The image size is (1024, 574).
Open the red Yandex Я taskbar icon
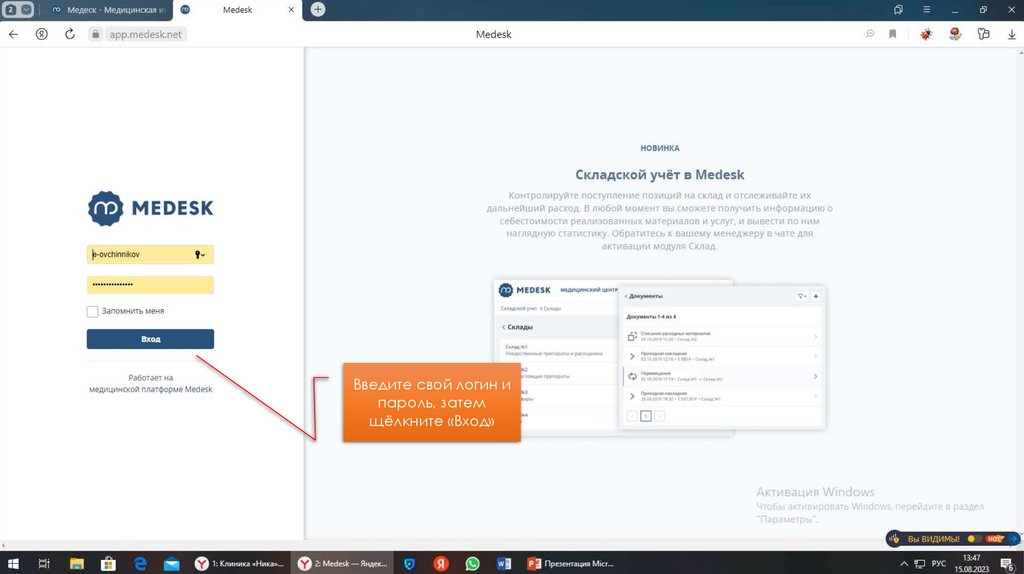(x=441, y=564)
